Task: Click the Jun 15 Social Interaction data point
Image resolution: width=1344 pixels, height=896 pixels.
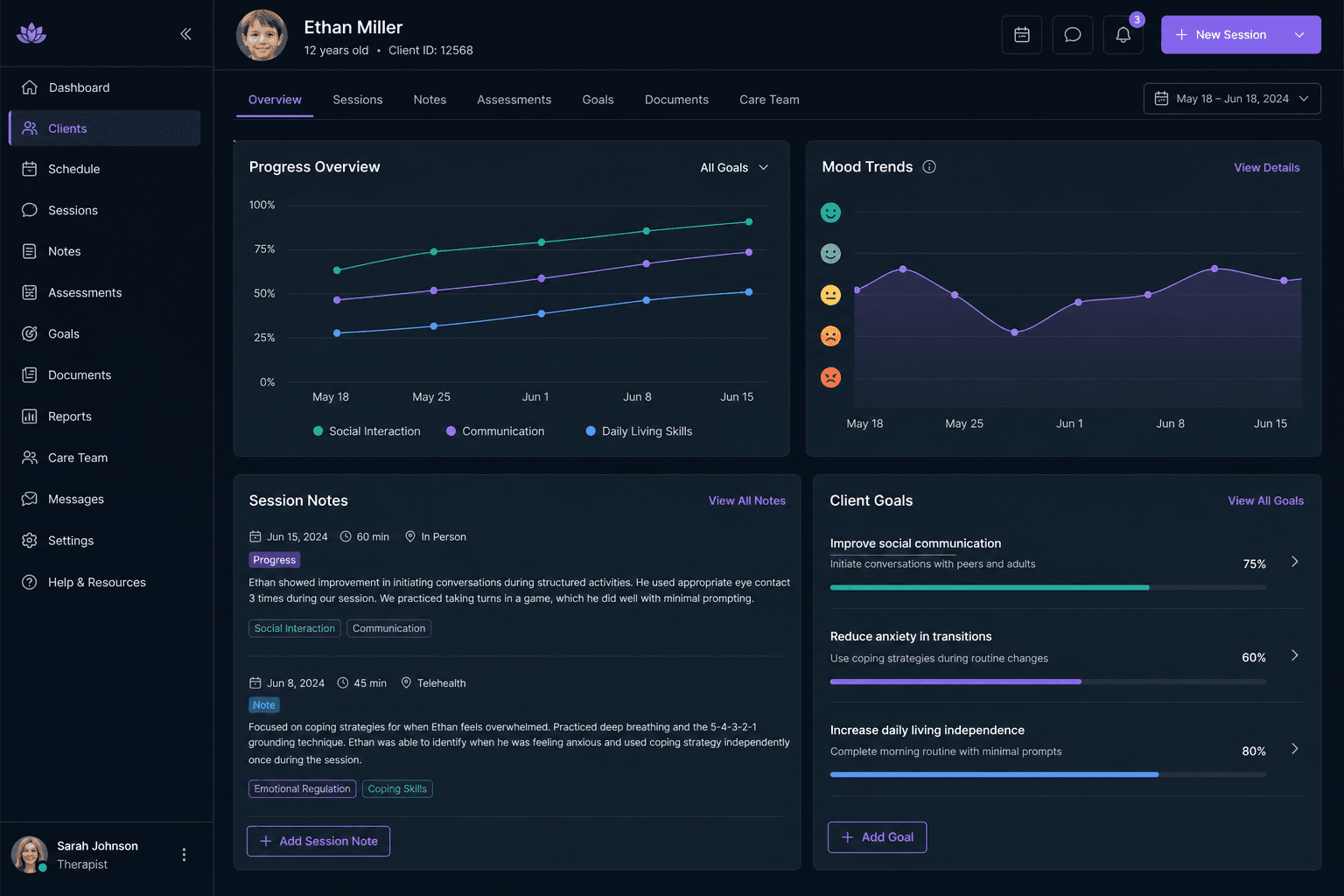Action: pyautogui.click(x=749, y=222)
